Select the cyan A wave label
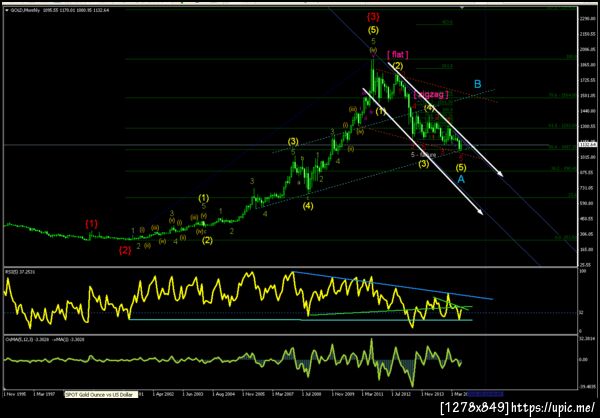The height and width of the screenshot is (418, 600). (x=461, y=179)
